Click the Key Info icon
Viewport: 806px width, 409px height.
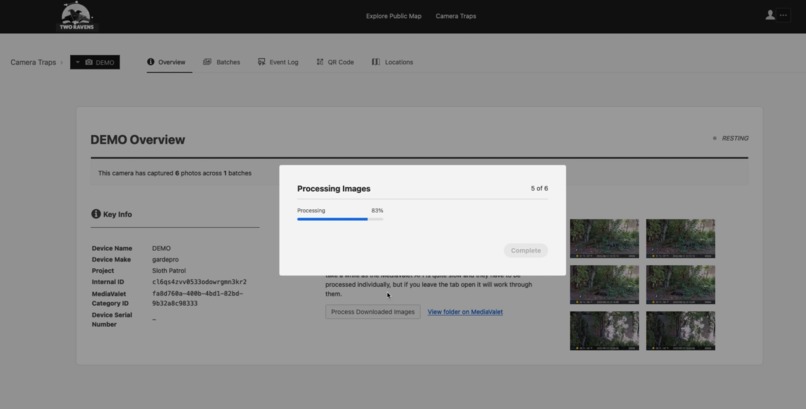coord(96,214)
